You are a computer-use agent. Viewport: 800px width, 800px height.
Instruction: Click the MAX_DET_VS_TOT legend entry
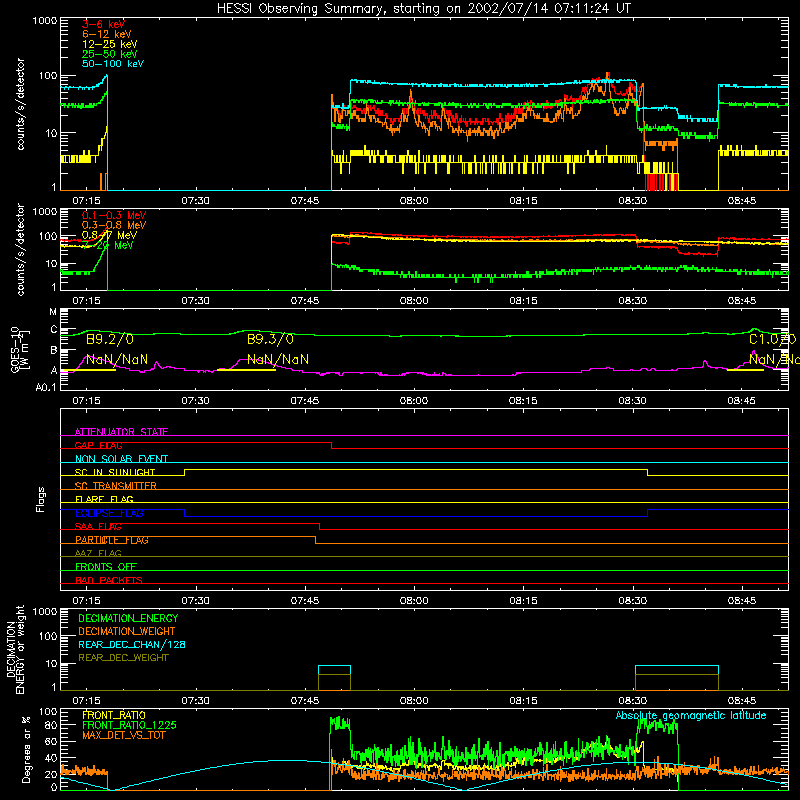(x=123, y=735)
